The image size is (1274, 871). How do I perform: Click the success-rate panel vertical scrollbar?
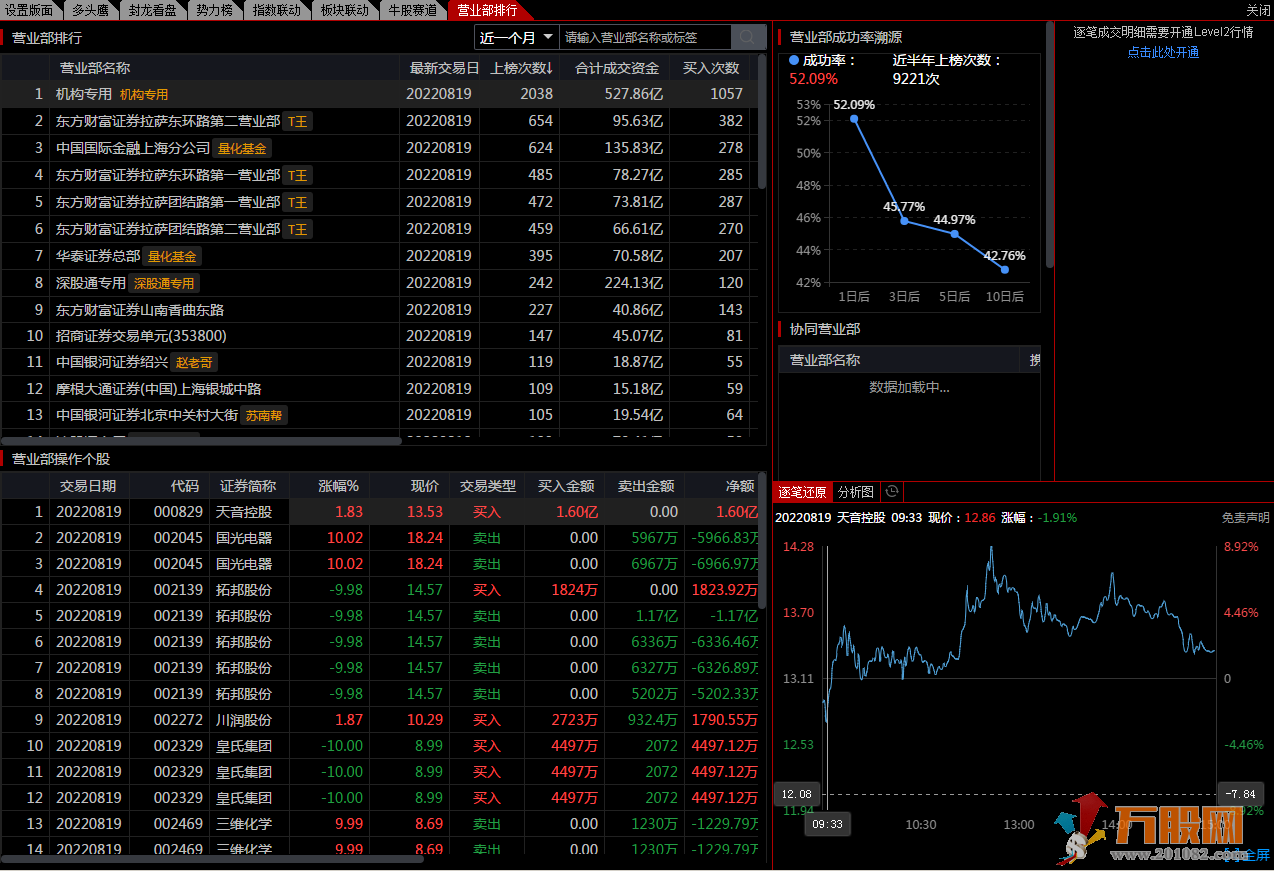[1049, 145]
